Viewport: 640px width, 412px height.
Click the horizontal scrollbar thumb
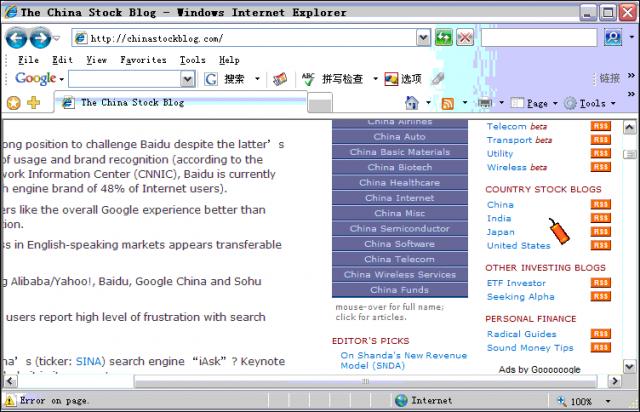(365, 381)
